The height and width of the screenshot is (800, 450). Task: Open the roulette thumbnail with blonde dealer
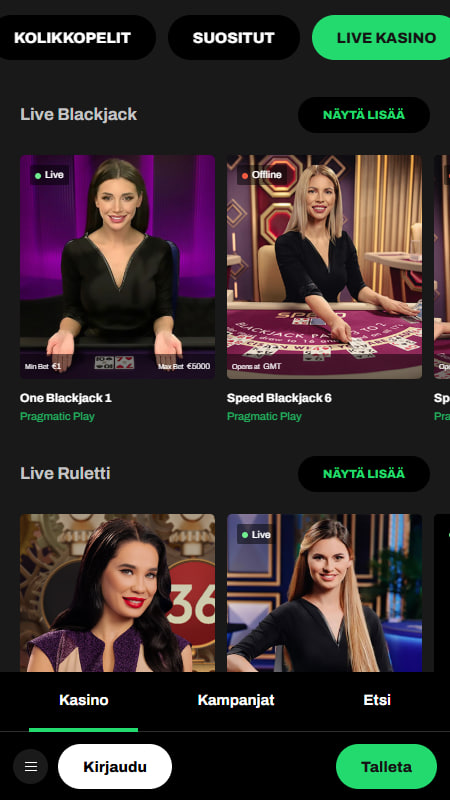click(324, 593)
